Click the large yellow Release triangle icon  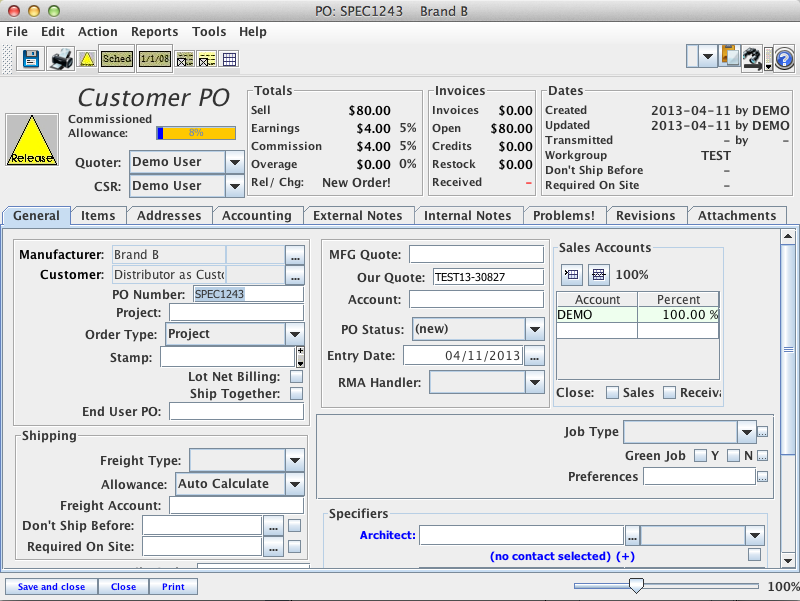point(32,140)
